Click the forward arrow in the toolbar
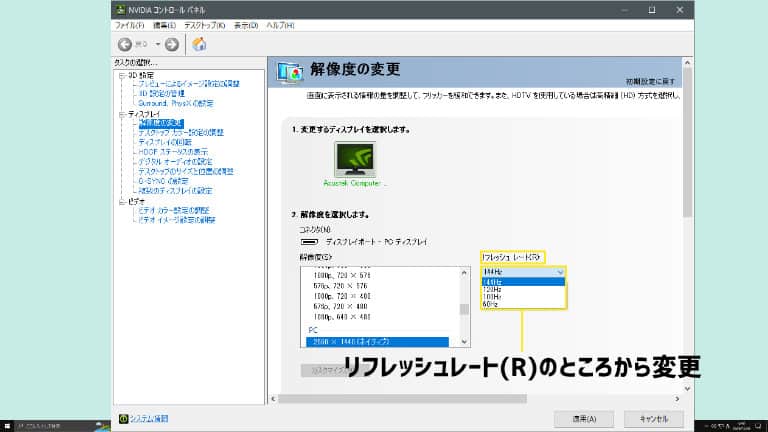The height and width of the screenshot is (432, 768). click(171, 45)
